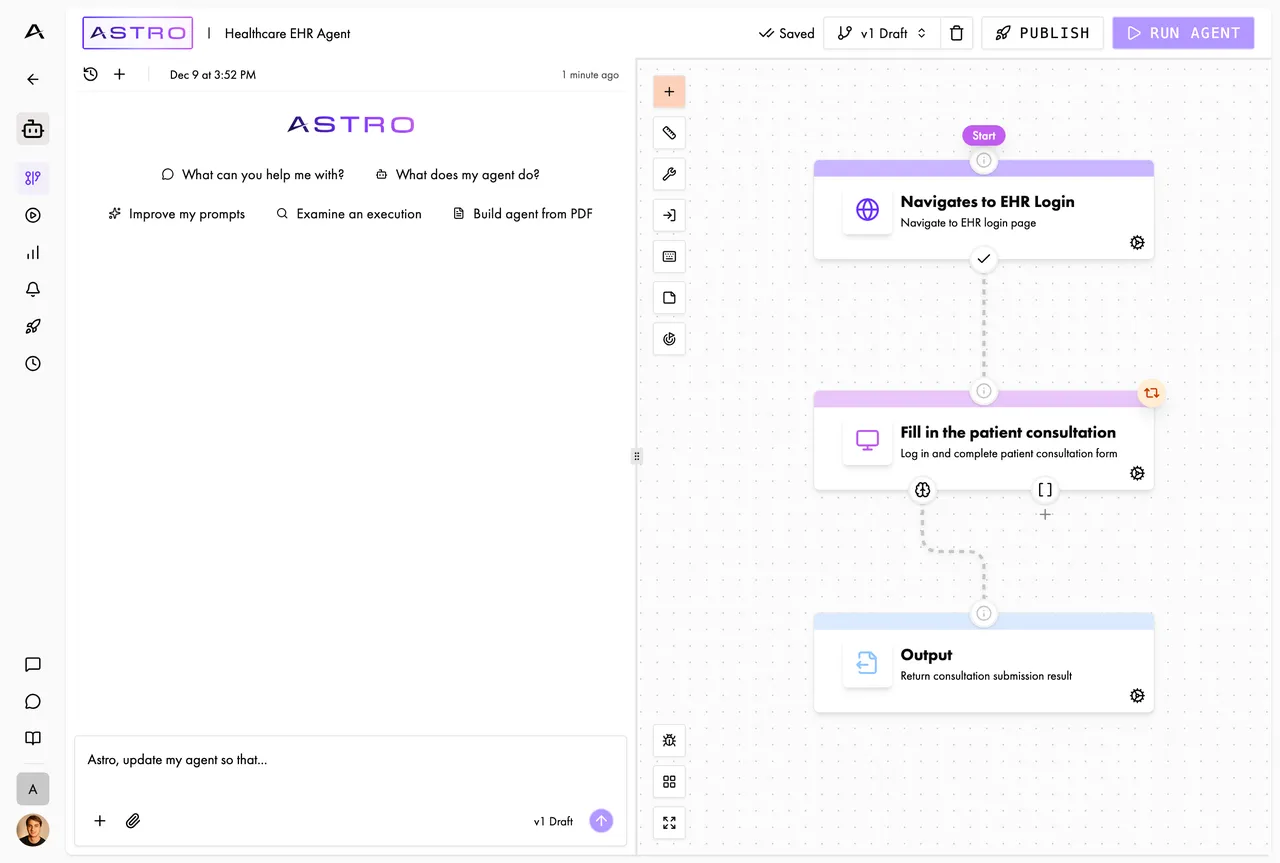This screenshot has width=1280, height=863.
Task: Click the checkmark connector below EHR Login node
Action: click(984, 259)
